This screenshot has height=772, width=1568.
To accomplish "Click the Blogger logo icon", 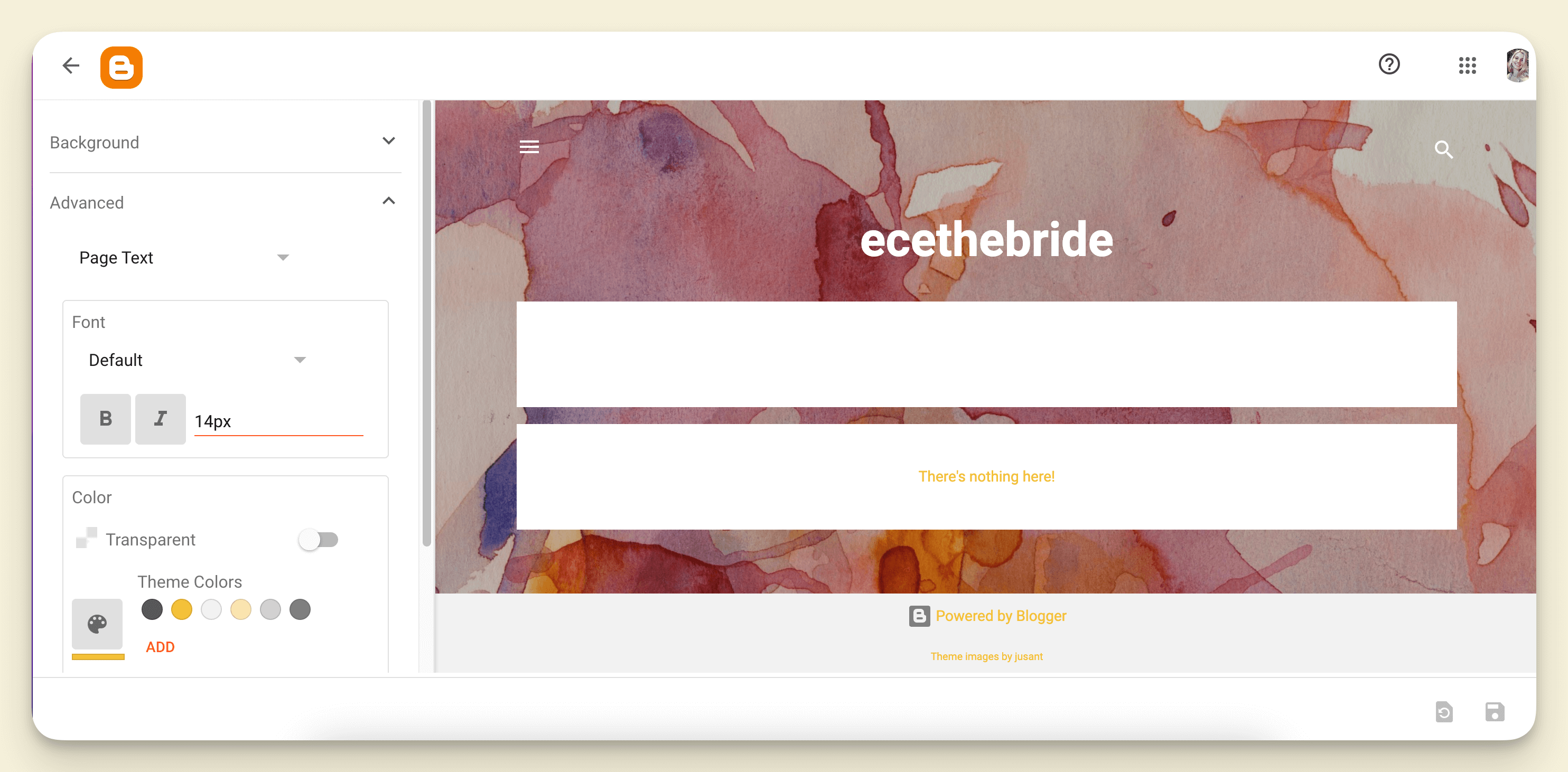I will pyautogui.click(x=122, y=65).
